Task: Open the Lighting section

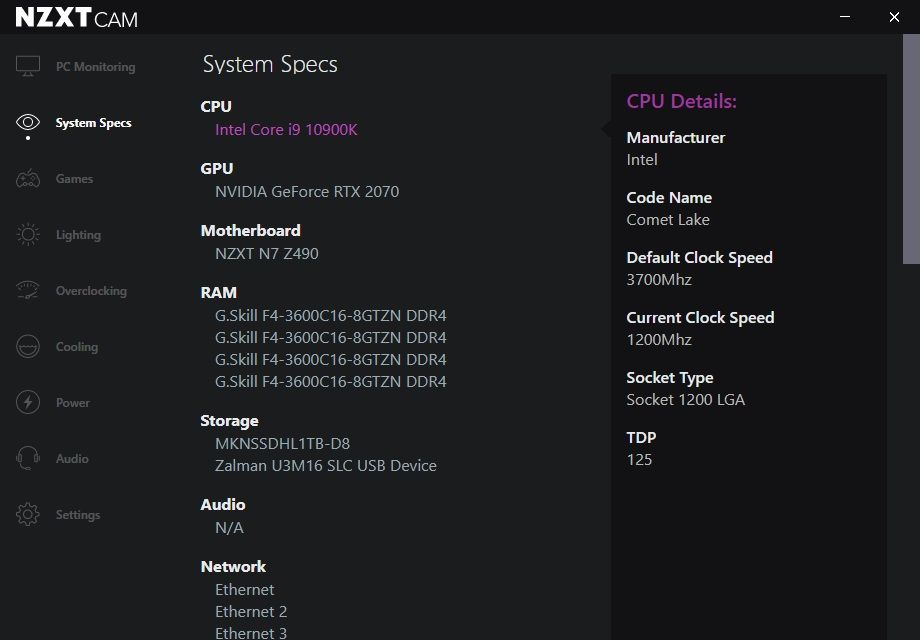Action: pos(78,235)
